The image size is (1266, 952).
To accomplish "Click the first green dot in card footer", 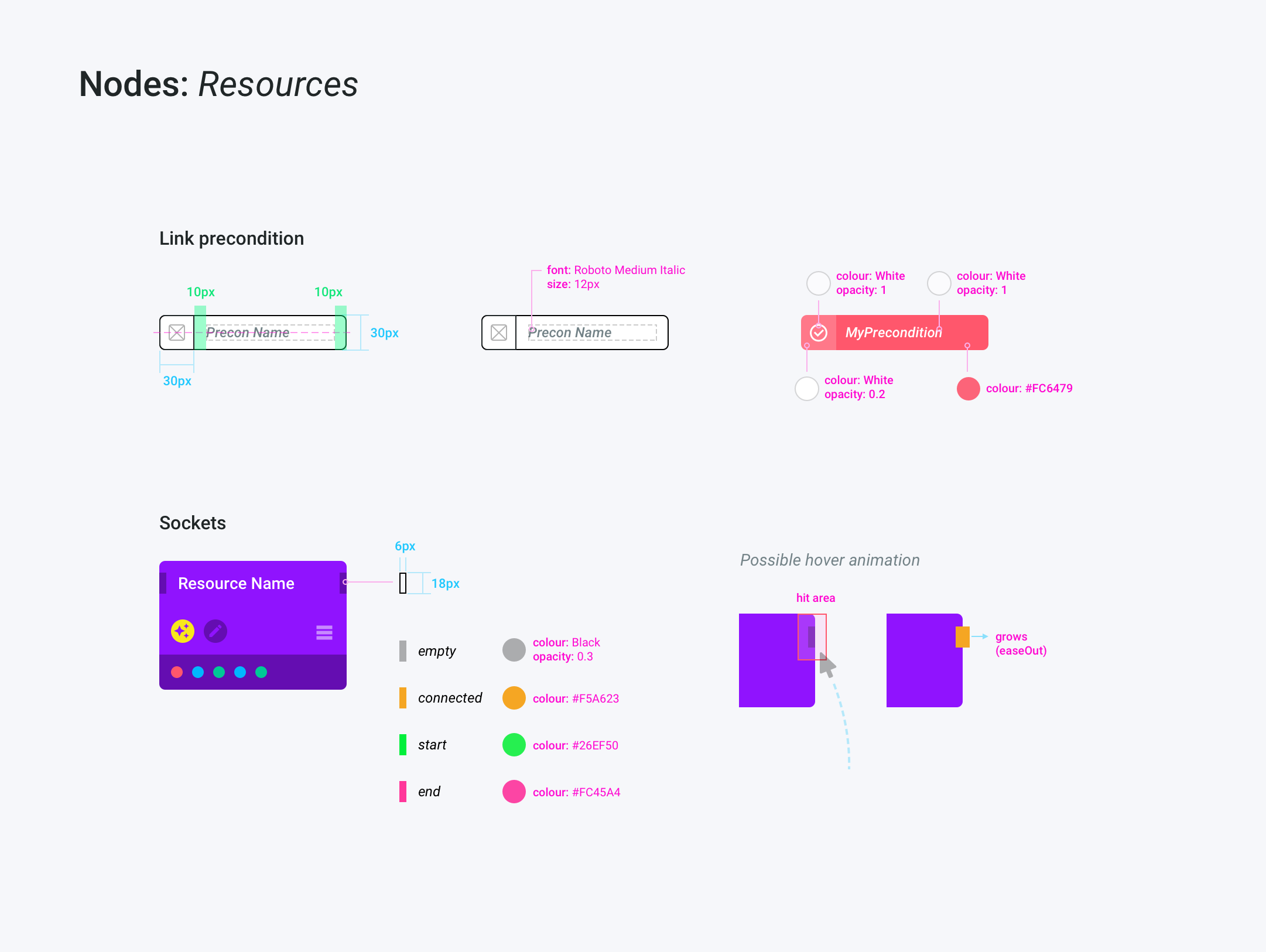I will click(219, 672).
